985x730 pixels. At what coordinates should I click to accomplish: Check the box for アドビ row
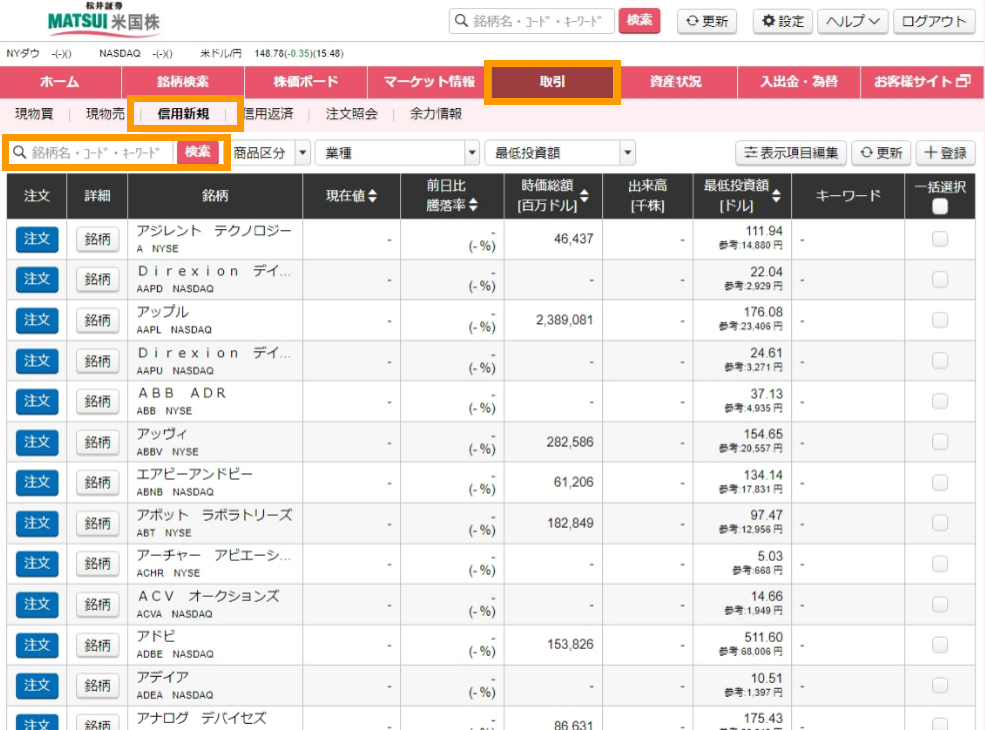coord(940,645)
